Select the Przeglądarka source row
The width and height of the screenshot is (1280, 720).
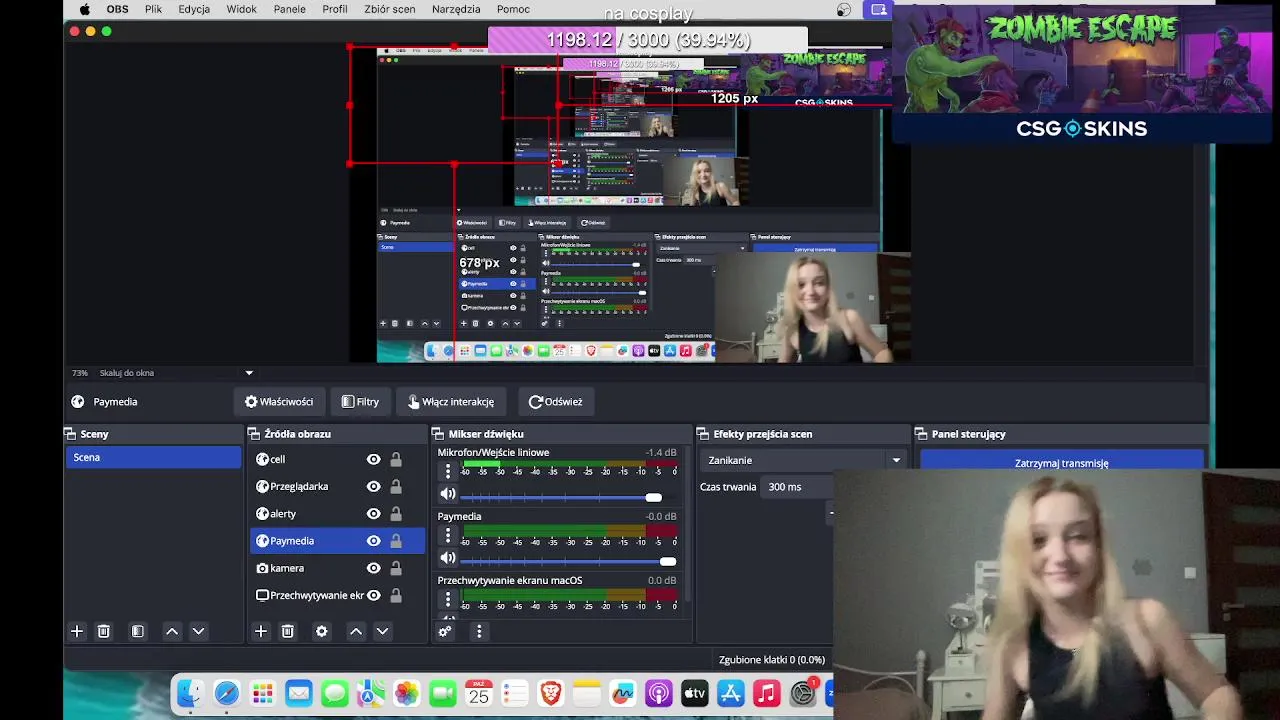point(337,486)
